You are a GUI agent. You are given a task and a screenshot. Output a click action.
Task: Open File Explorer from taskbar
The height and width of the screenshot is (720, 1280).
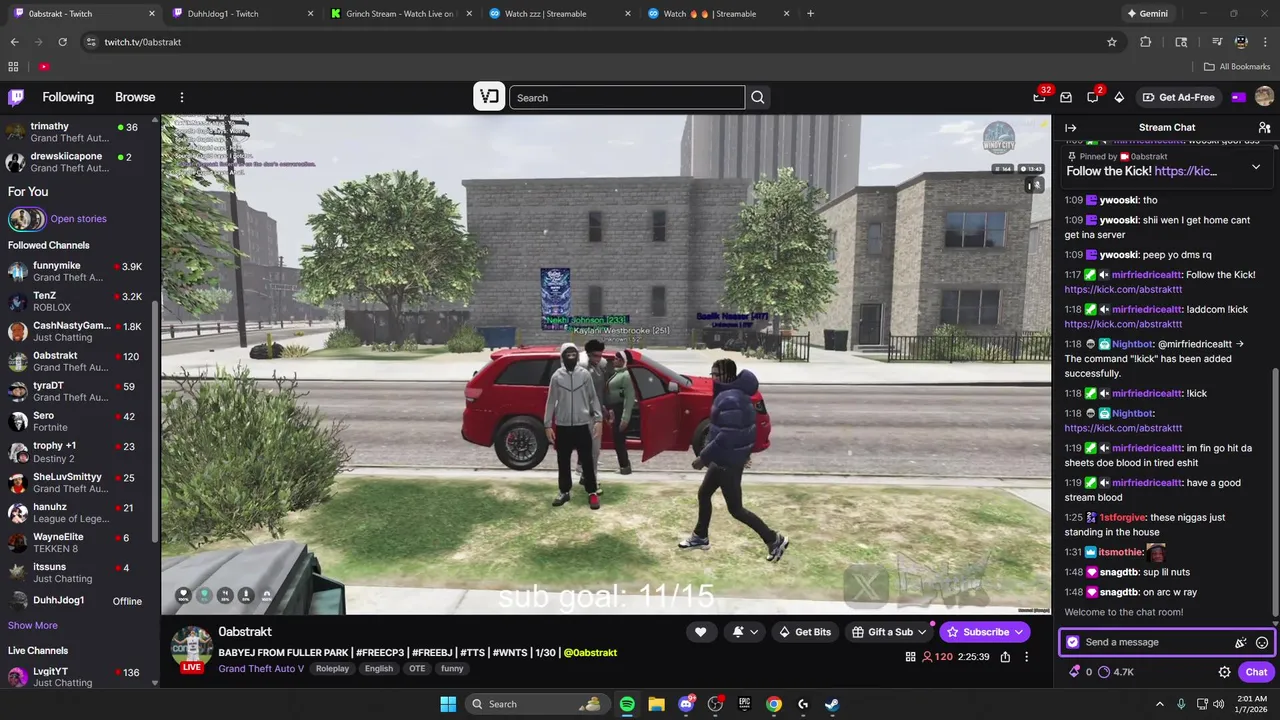[x=656, y=704]
